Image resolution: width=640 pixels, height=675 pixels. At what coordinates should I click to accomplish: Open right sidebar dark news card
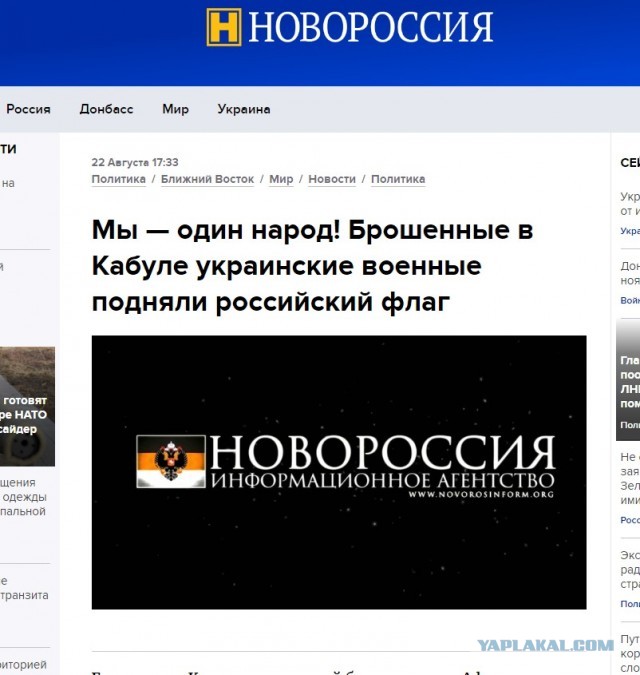click(x=628, y=380)
